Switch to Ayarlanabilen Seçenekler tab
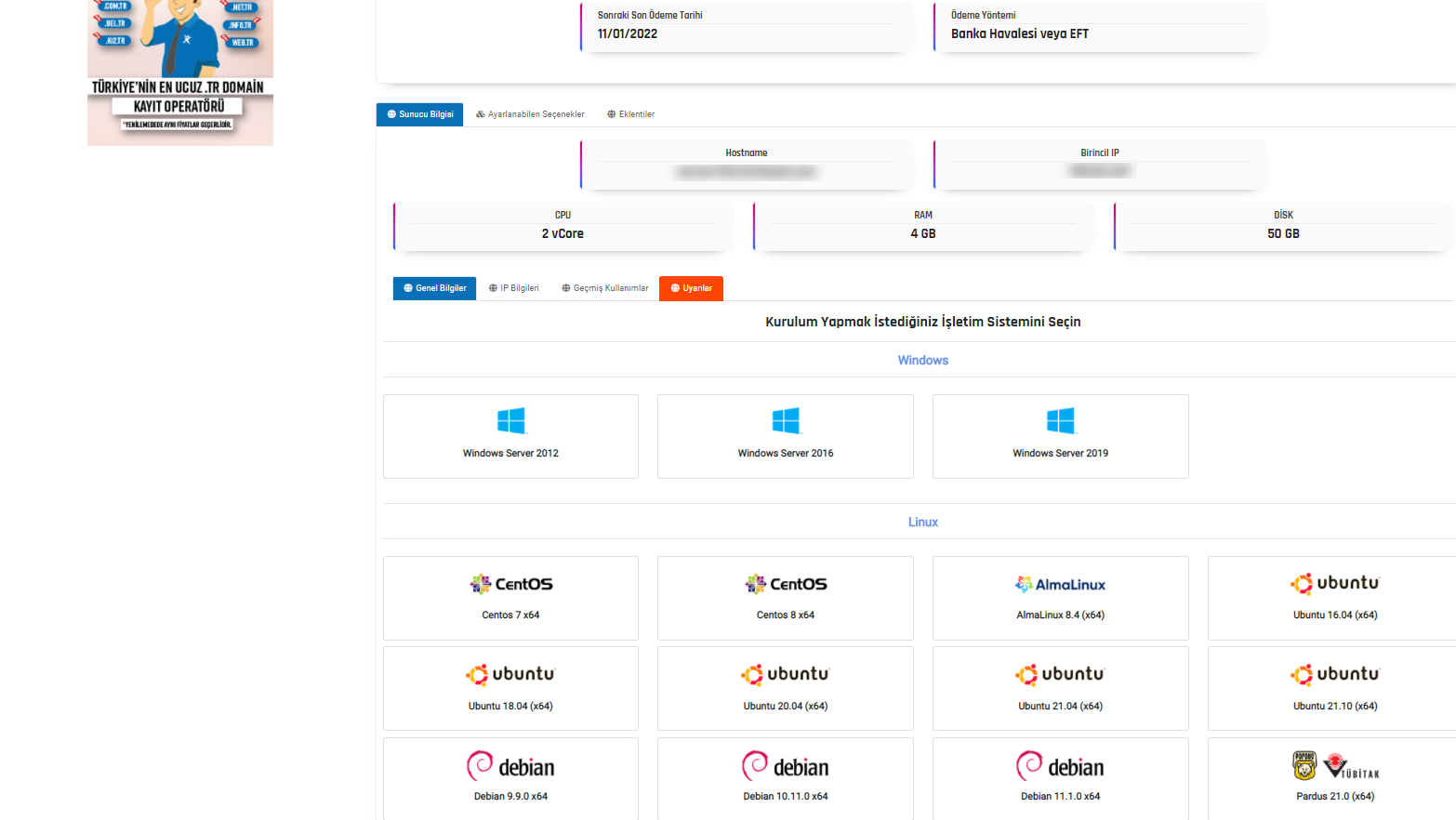 (x=530, y=114)
